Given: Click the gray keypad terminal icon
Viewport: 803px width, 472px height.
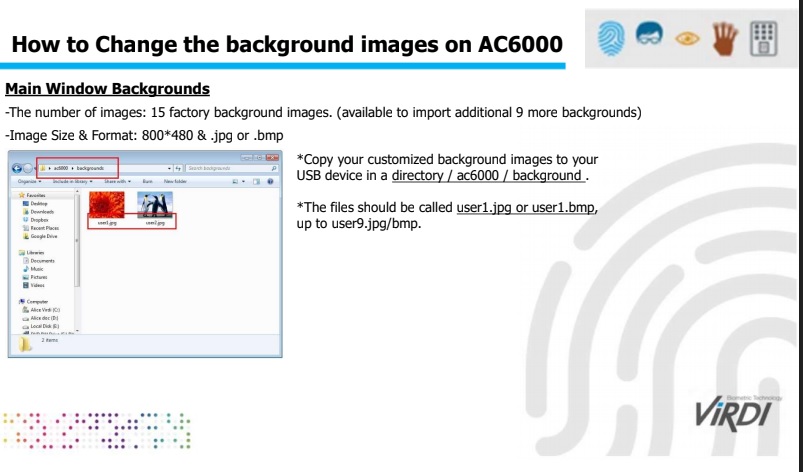Looking at the screenshot, I should click(764, 38).
